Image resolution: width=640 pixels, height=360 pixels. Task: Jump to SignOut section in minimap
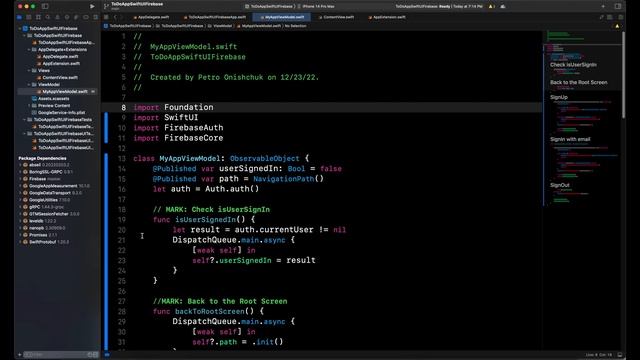559,185
